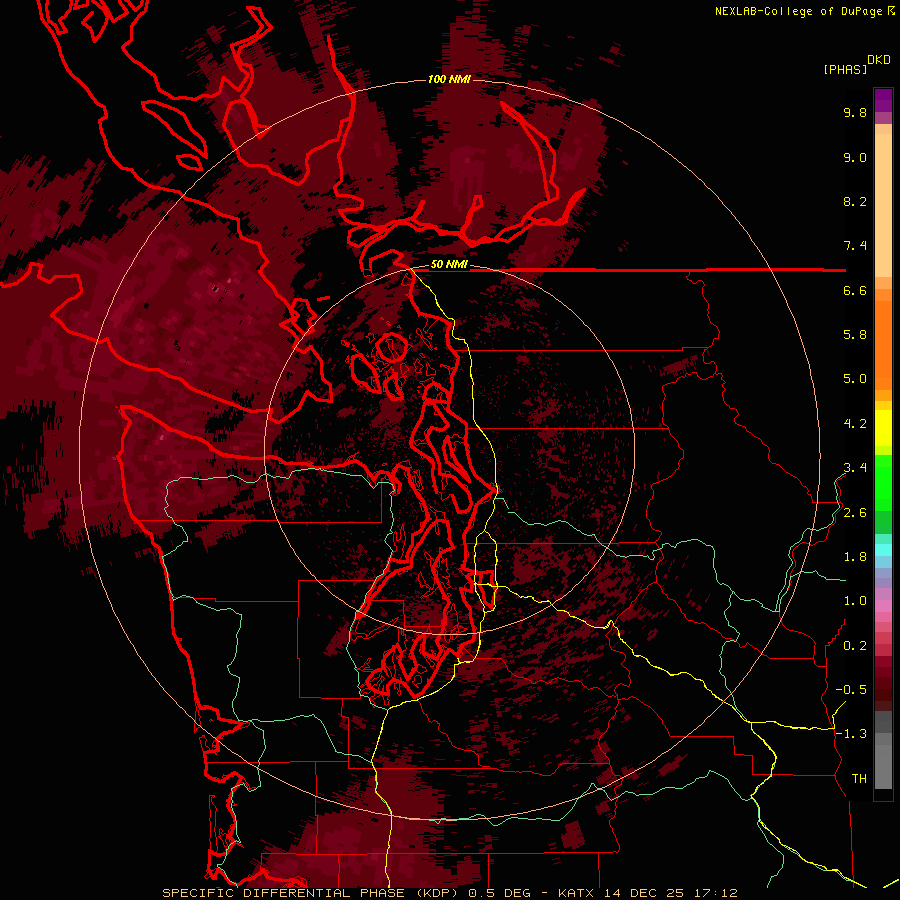Click the 3.4 scale value
900x900 pixels.
coord(855,468)
